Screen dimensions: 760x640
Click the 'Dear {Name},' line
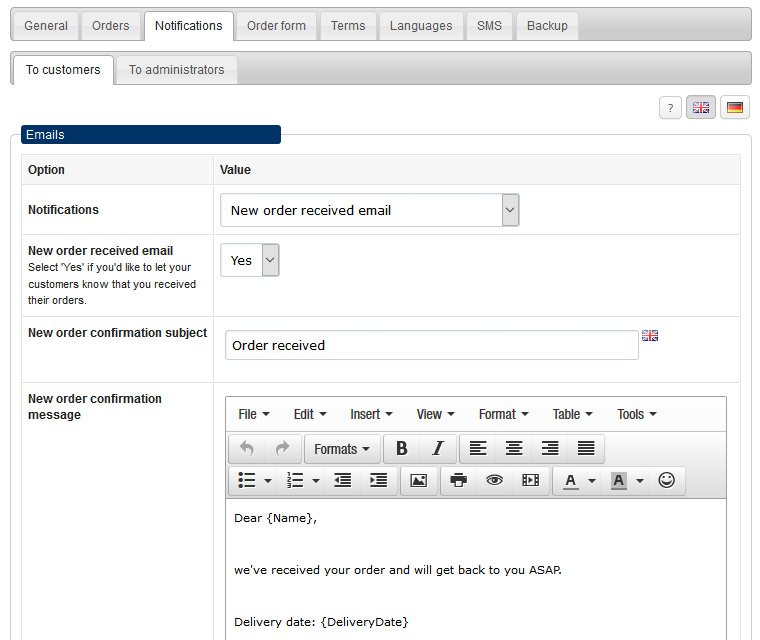pyautogui.click(x=275, y=518)
